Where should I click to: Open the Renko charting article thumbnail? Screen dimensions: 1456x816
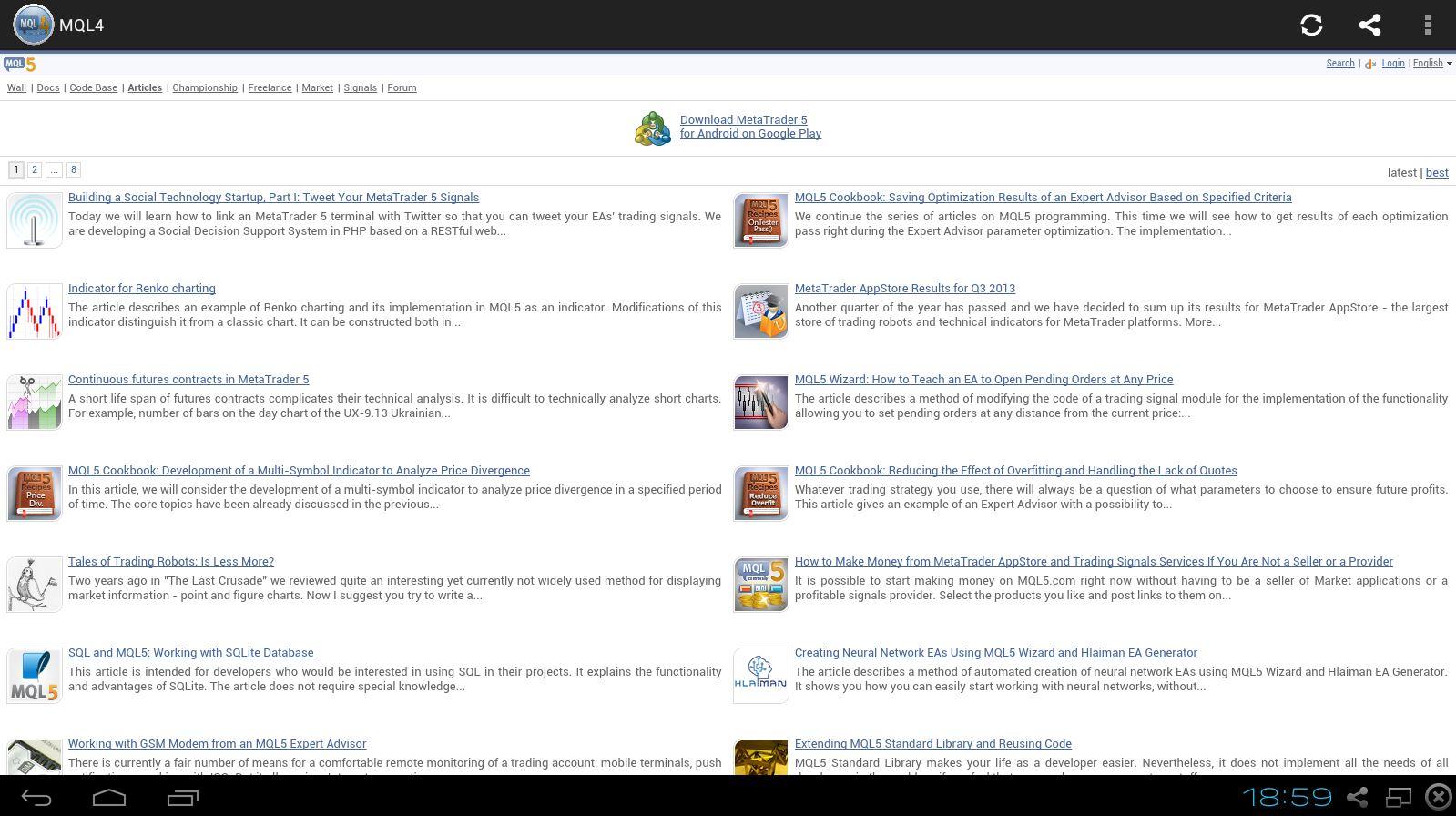point(35,311)
